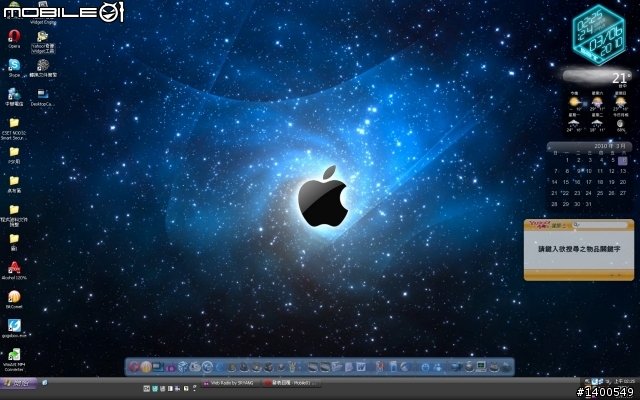Click the blue 3D cube dock icon
Screen dimensions: 640x400
coord(182,367)
